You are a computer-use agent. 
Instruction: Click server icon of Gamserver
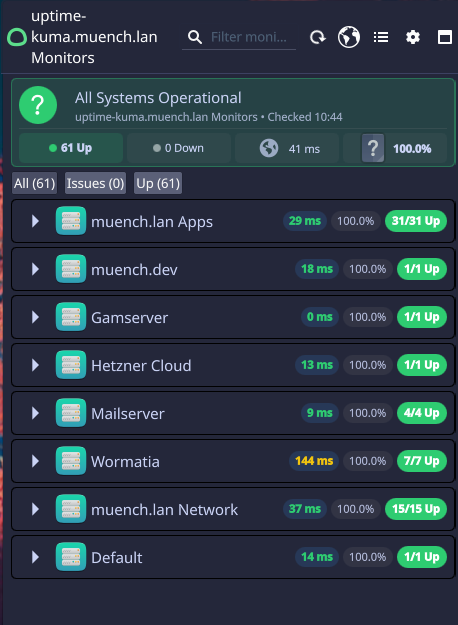(x=71, y=317)
